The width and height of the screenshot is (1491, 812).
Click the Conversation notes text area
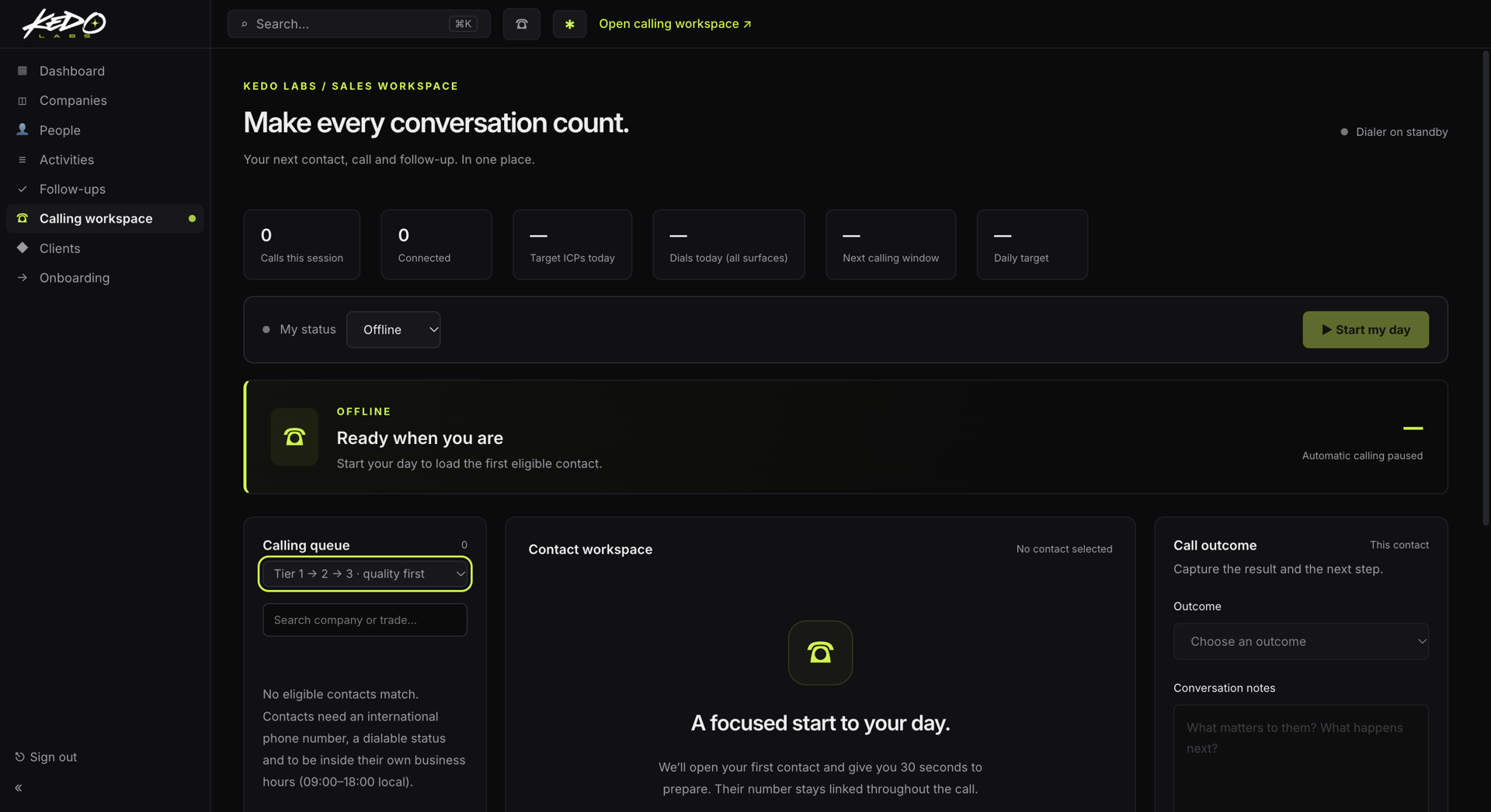click(1301, 758)
